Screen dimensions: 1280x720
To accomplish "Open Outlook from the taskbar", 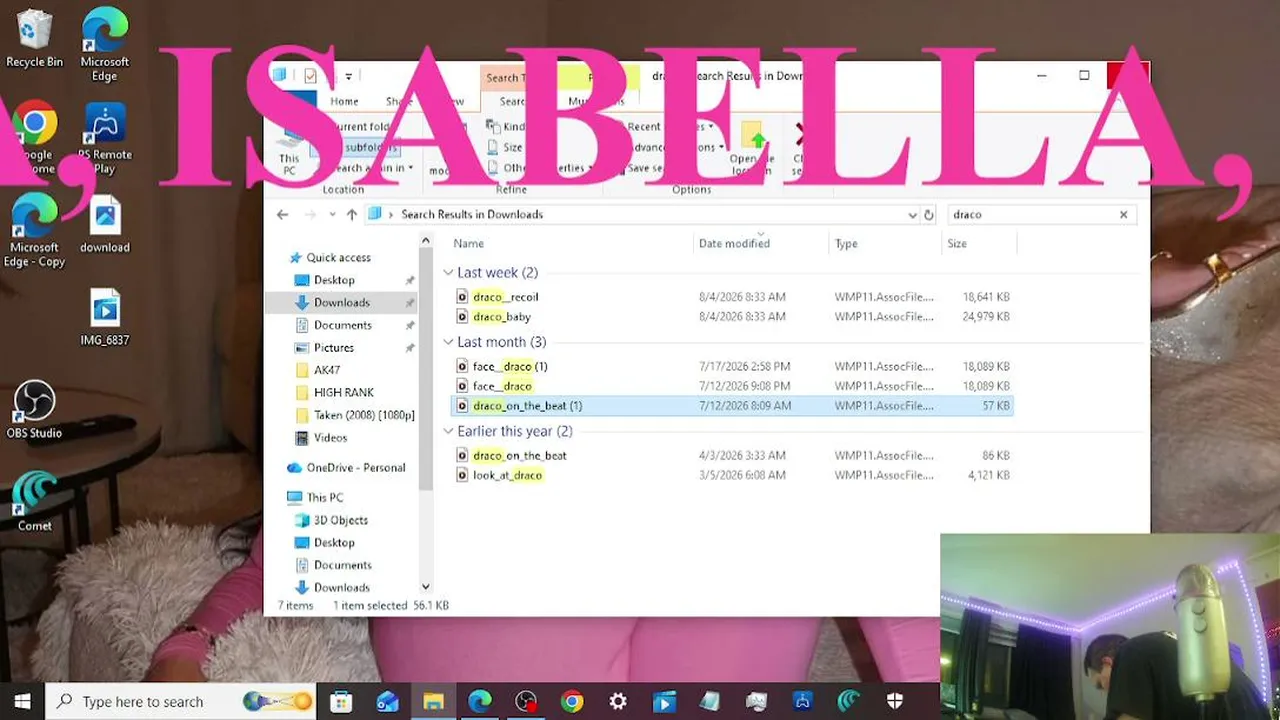I will (387, 701).
